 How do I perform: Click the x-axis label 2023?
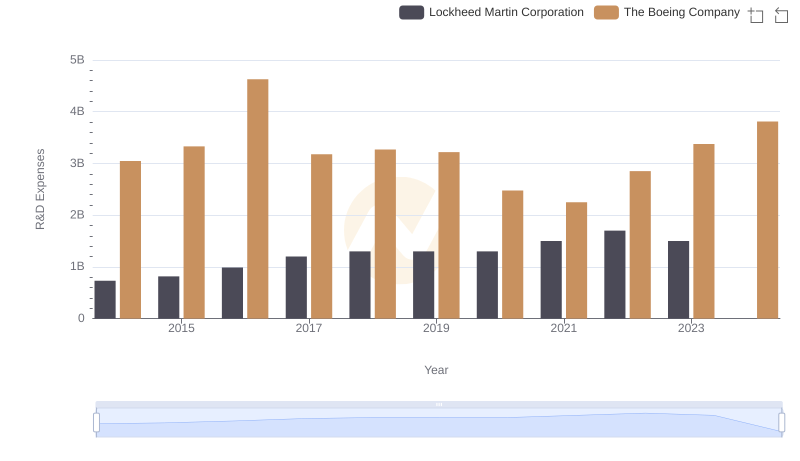coord(691,328)
